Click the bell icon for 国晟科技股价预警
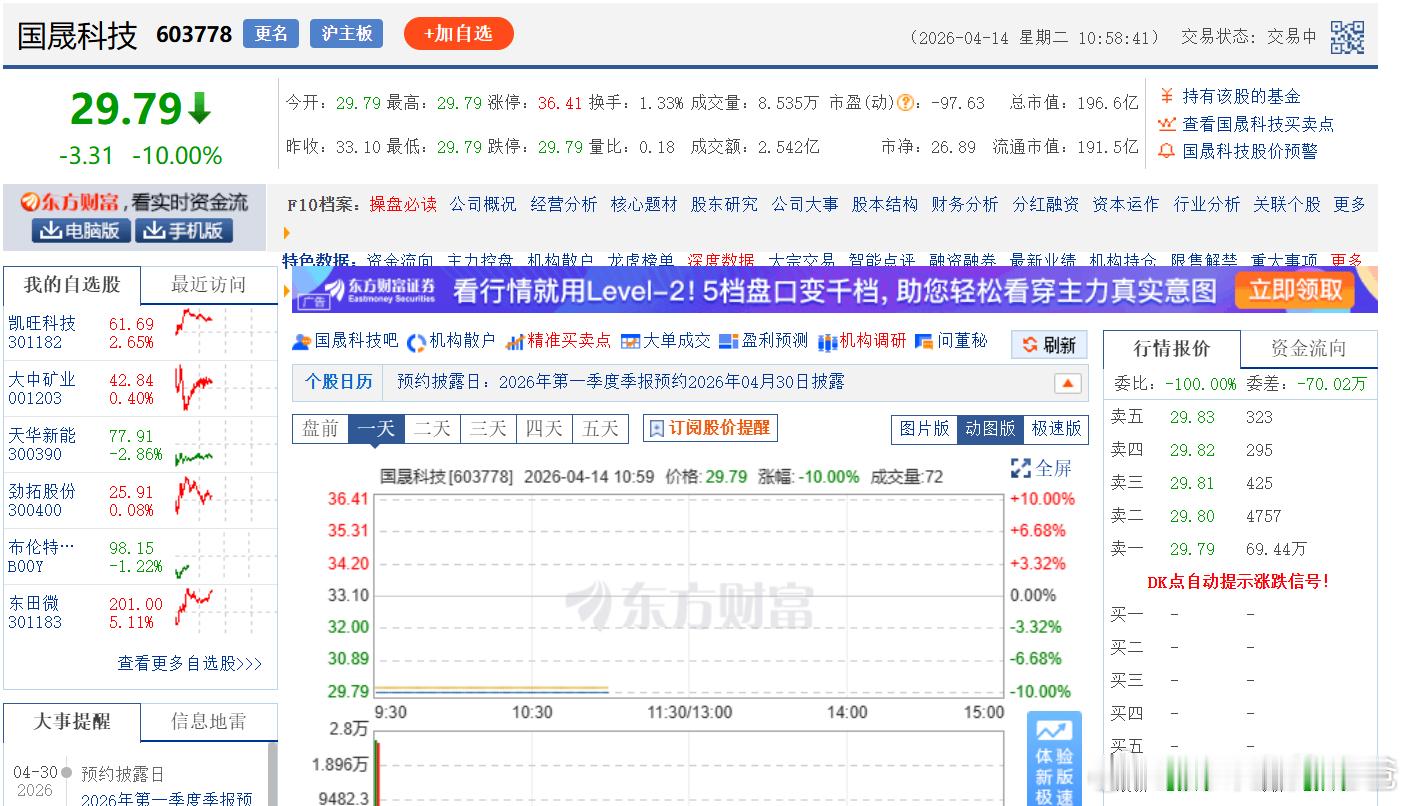 (1166, 151)
